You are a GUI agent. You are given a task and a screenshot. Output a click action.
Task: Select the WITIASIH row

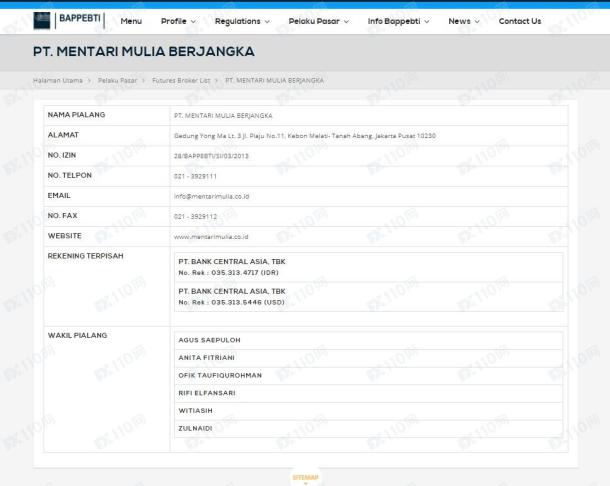point(368,411)
